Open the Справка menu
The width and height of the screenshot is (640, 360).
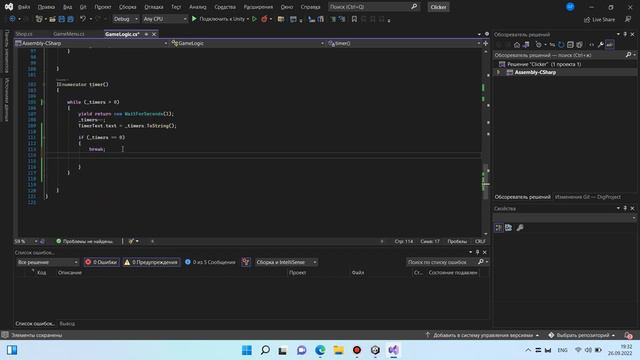coord(310,7)
